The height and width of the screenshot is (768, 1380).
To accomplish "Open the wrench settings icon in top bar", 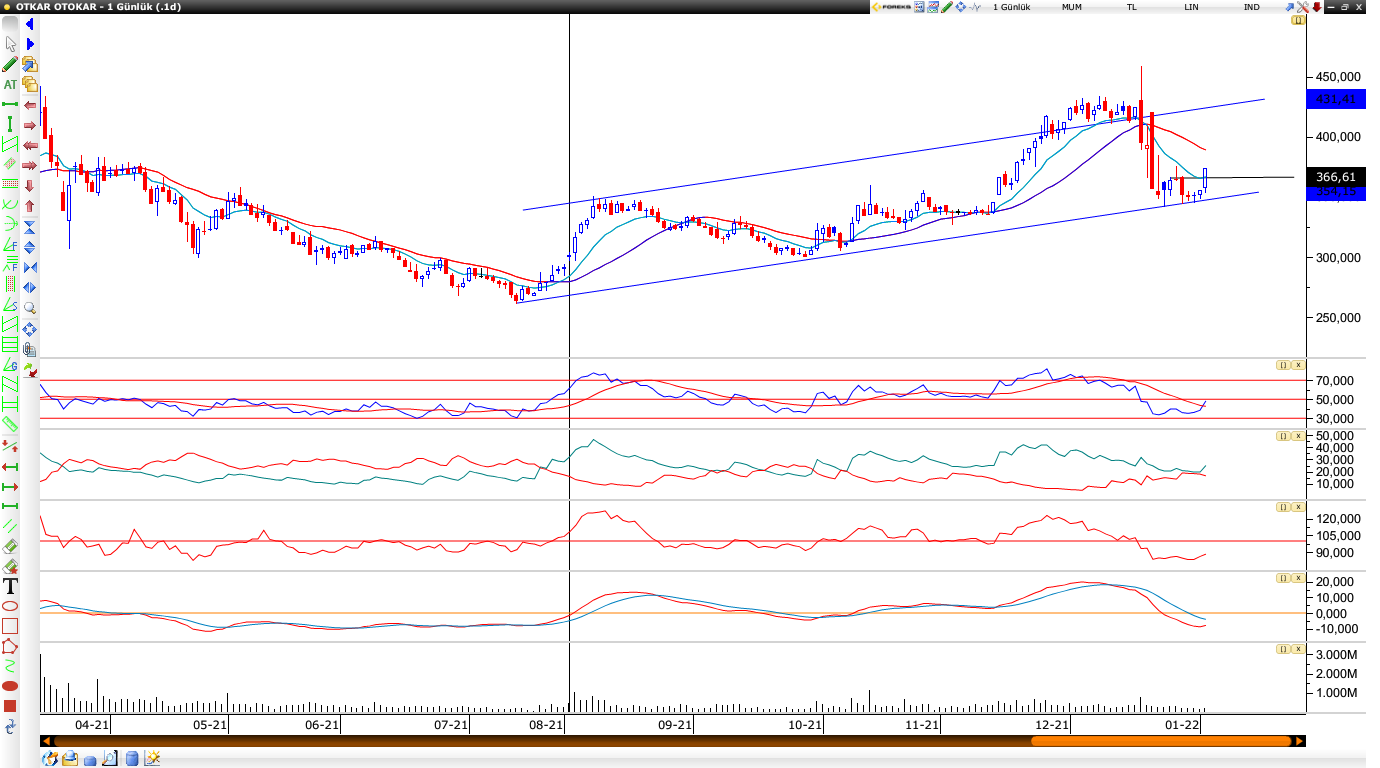I will (1303, 7).
